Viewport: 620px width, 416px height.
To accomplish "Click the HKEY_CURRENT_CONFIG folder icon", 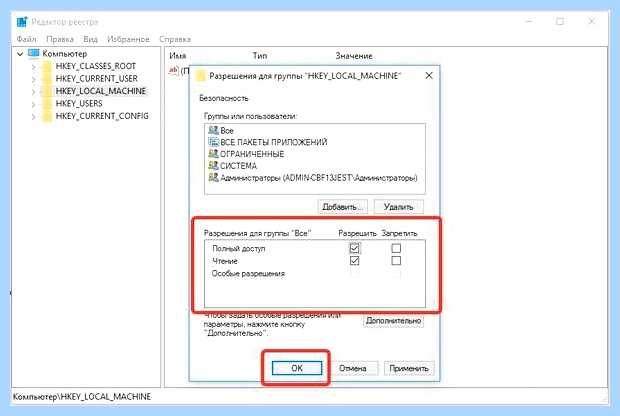I will click(x=47, y=116).
